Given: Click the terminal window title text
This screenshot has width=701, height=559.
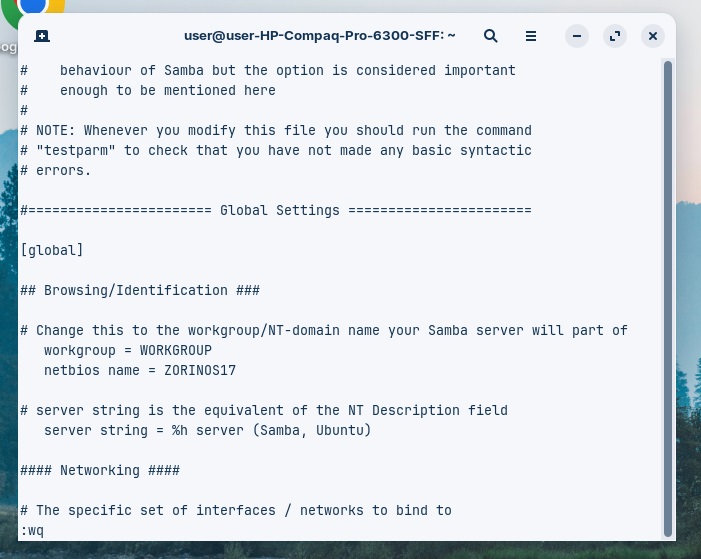Looking at the screenshot, I should [x=319, y=36].
